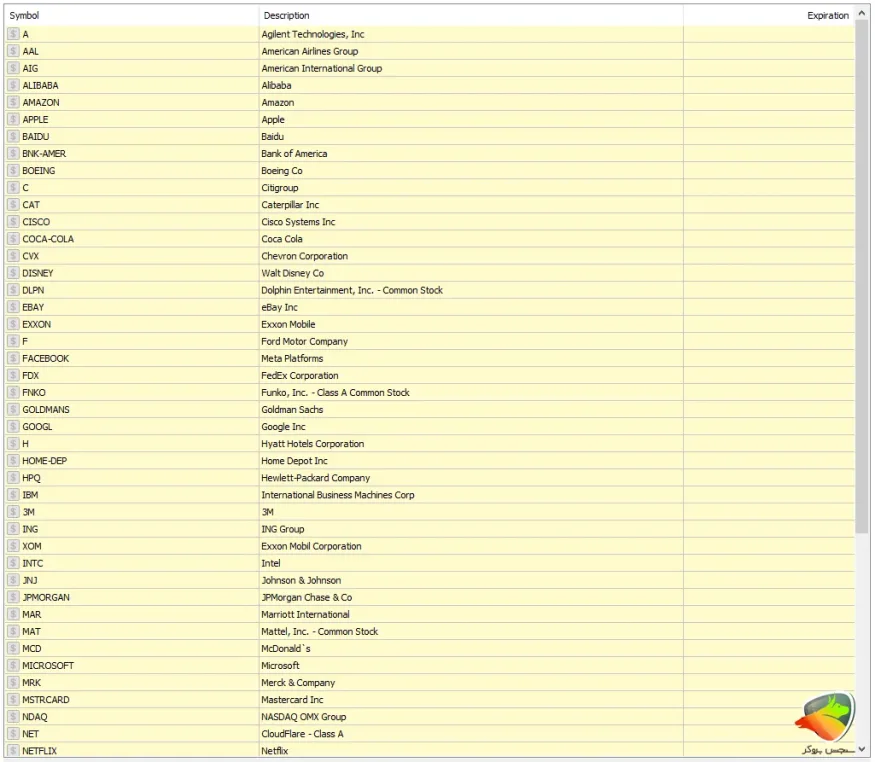Select the INTC symbol

[33, 563]
